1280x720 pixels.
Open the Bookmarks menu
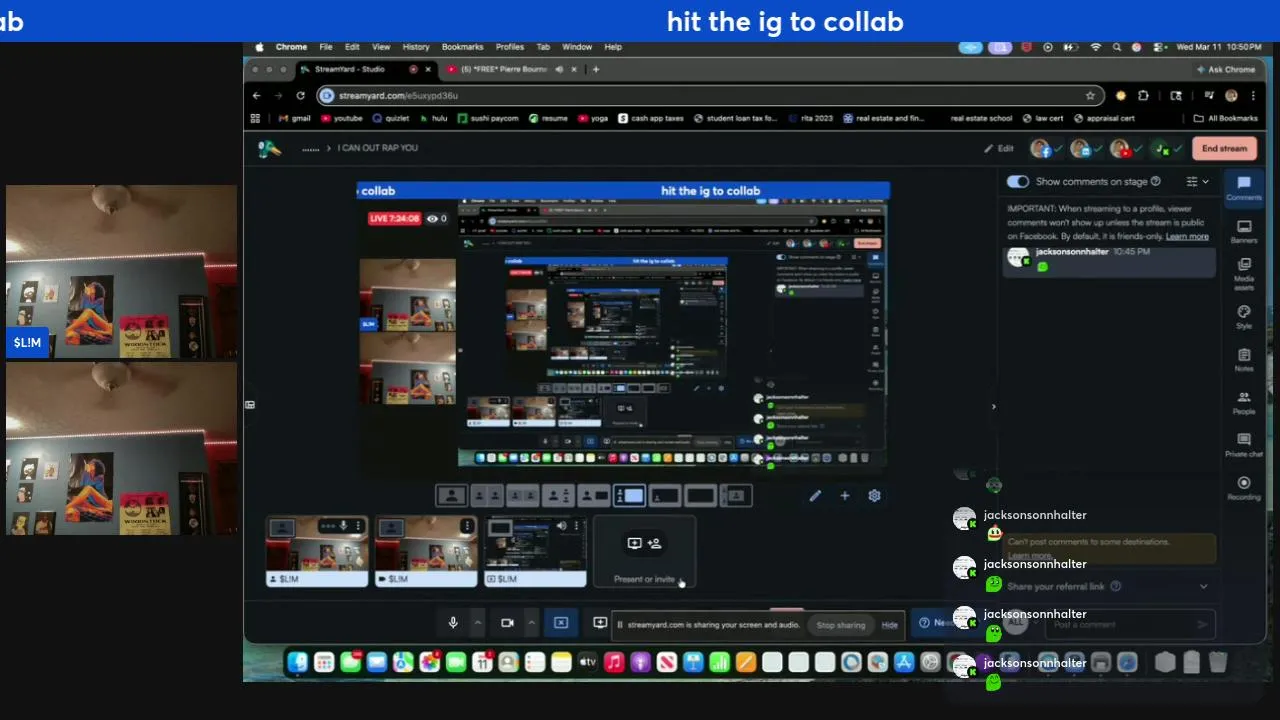(x=462, y=47)
